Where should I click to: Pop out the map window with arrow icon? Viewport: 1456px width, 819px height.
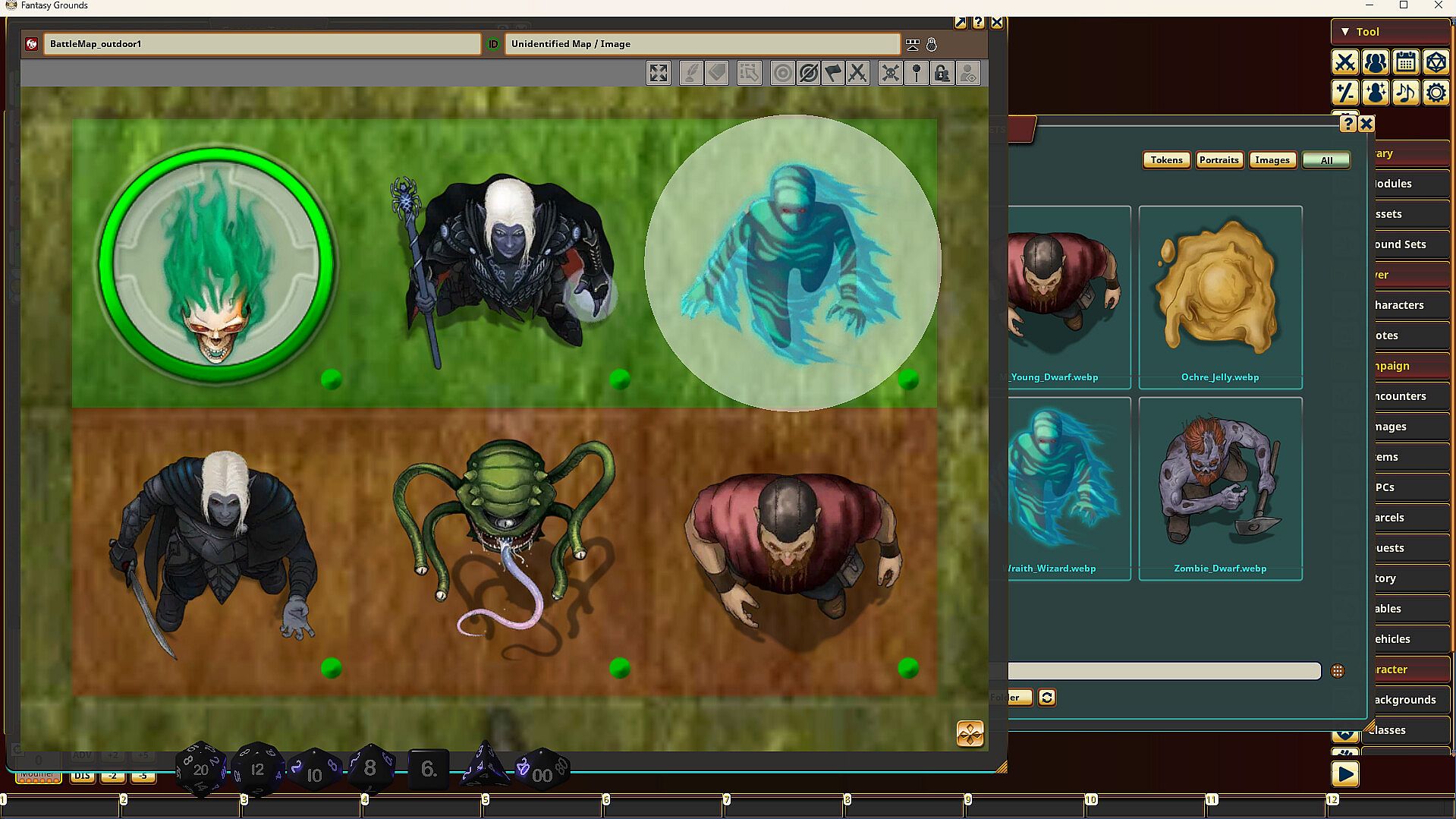(961, 23)
